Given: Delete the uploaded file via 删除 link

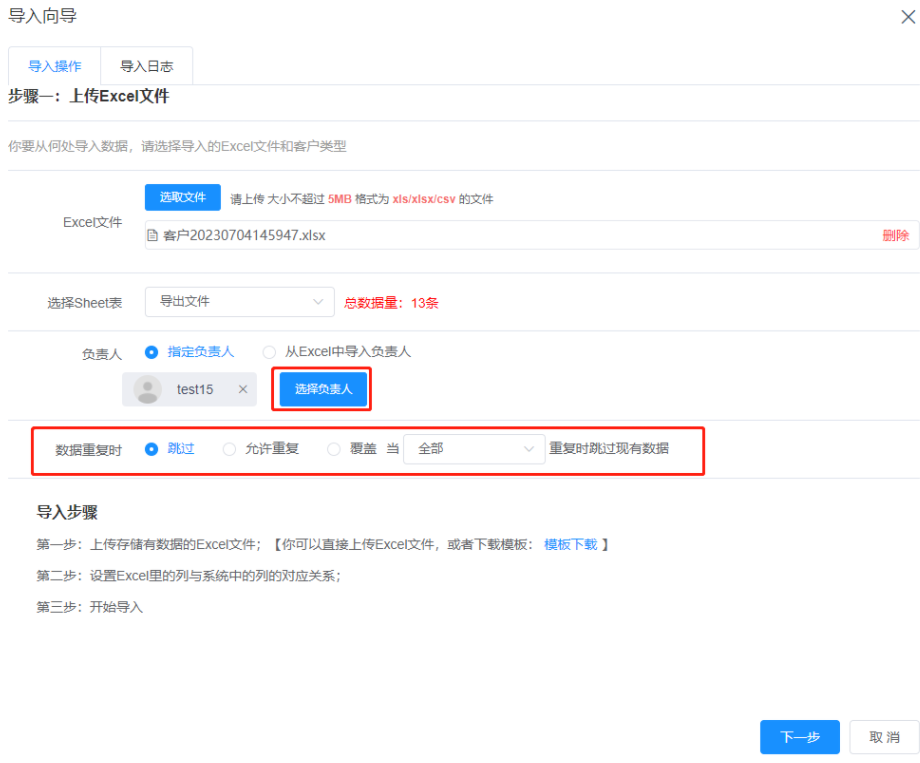Looking at the screenshot, I should coord(894,235).
